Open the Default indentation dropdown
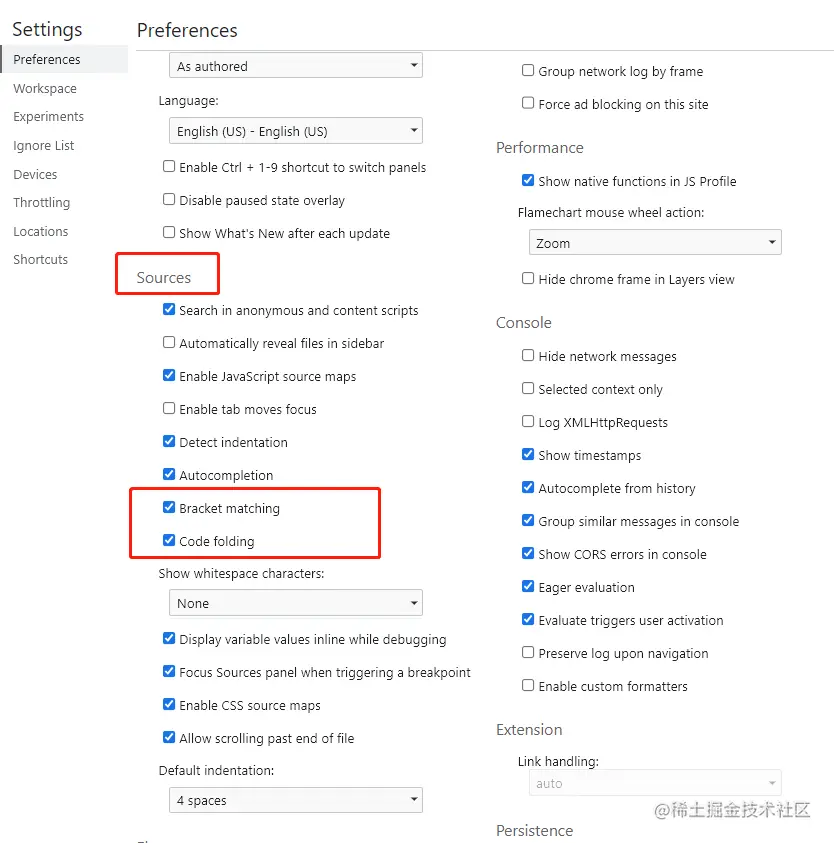The image size is (834, 843). coord(295,800)
